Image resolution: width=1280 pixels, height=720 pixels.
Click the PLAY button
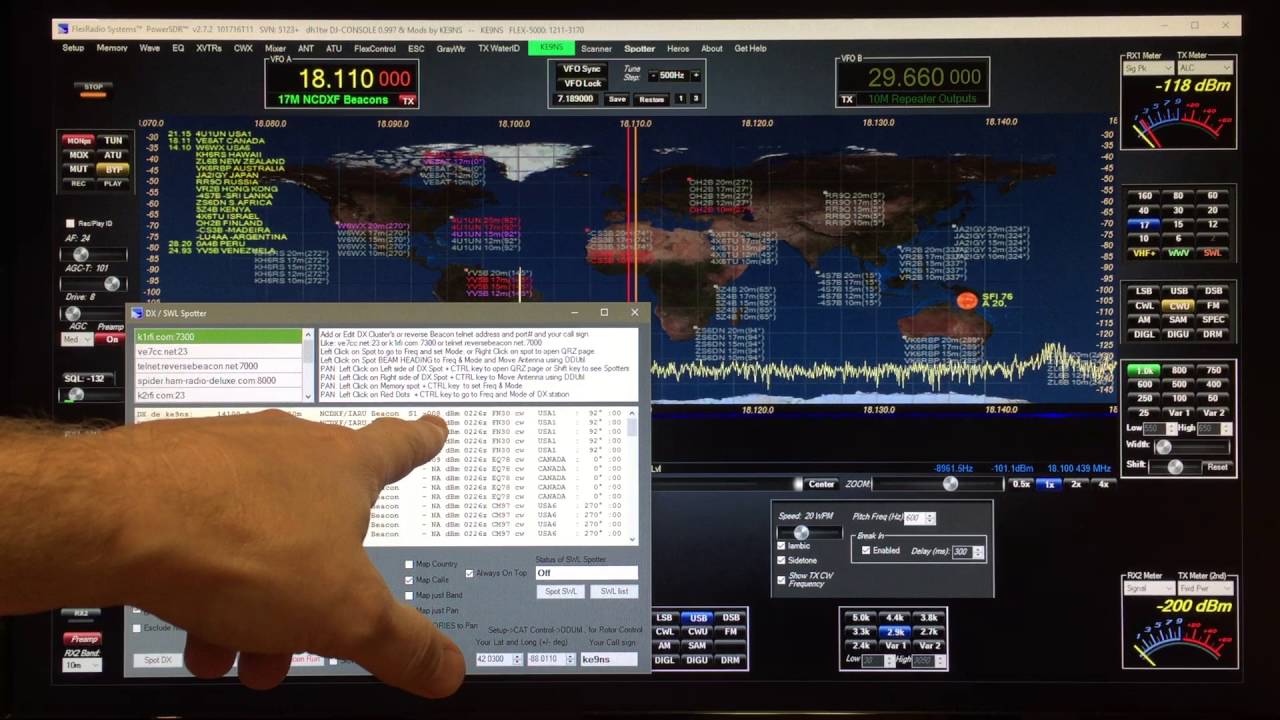[113, 183]
